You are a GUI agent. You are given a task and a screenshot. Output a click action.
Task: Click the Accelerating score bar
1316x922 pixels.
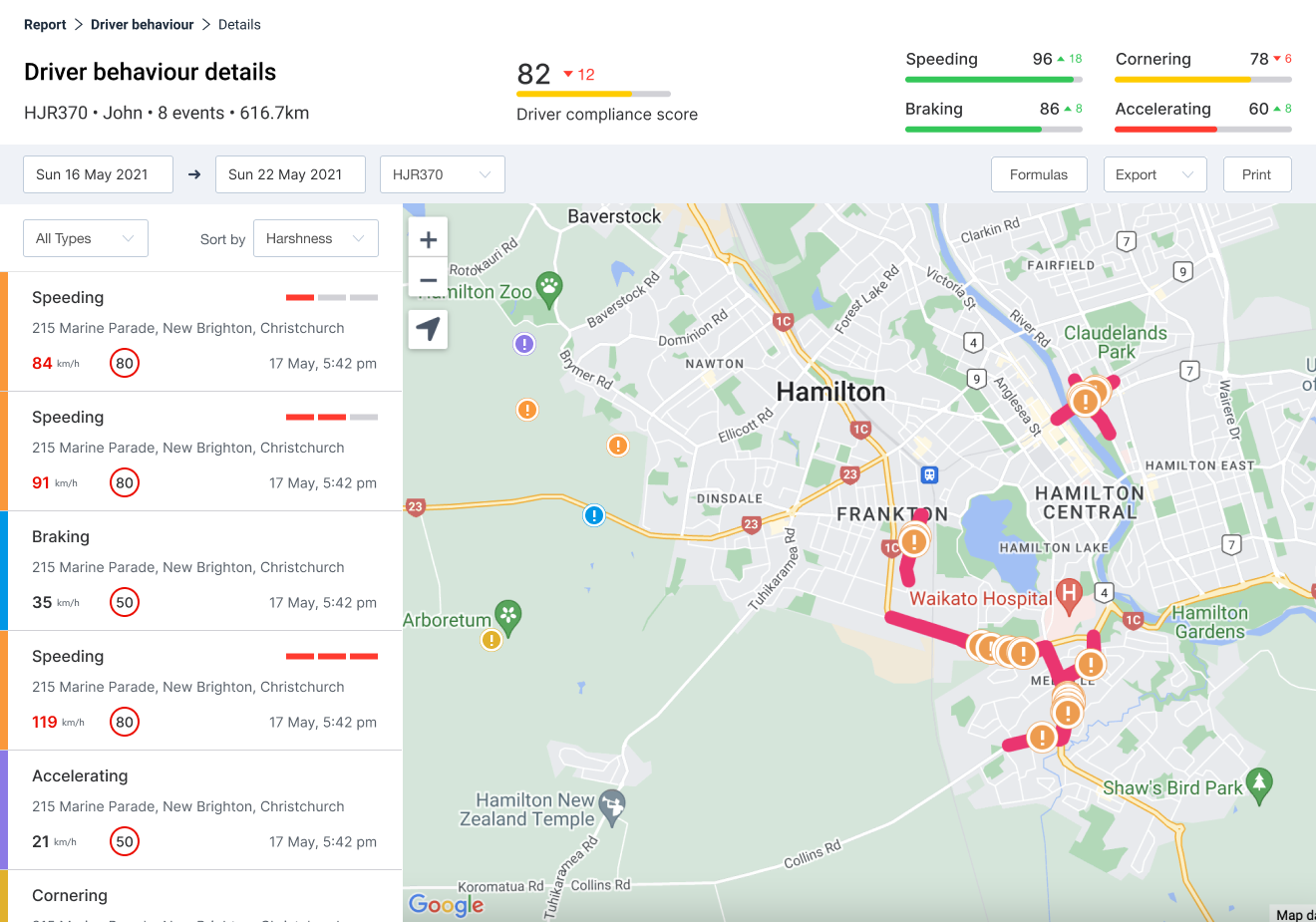(x=1203, y=130)
